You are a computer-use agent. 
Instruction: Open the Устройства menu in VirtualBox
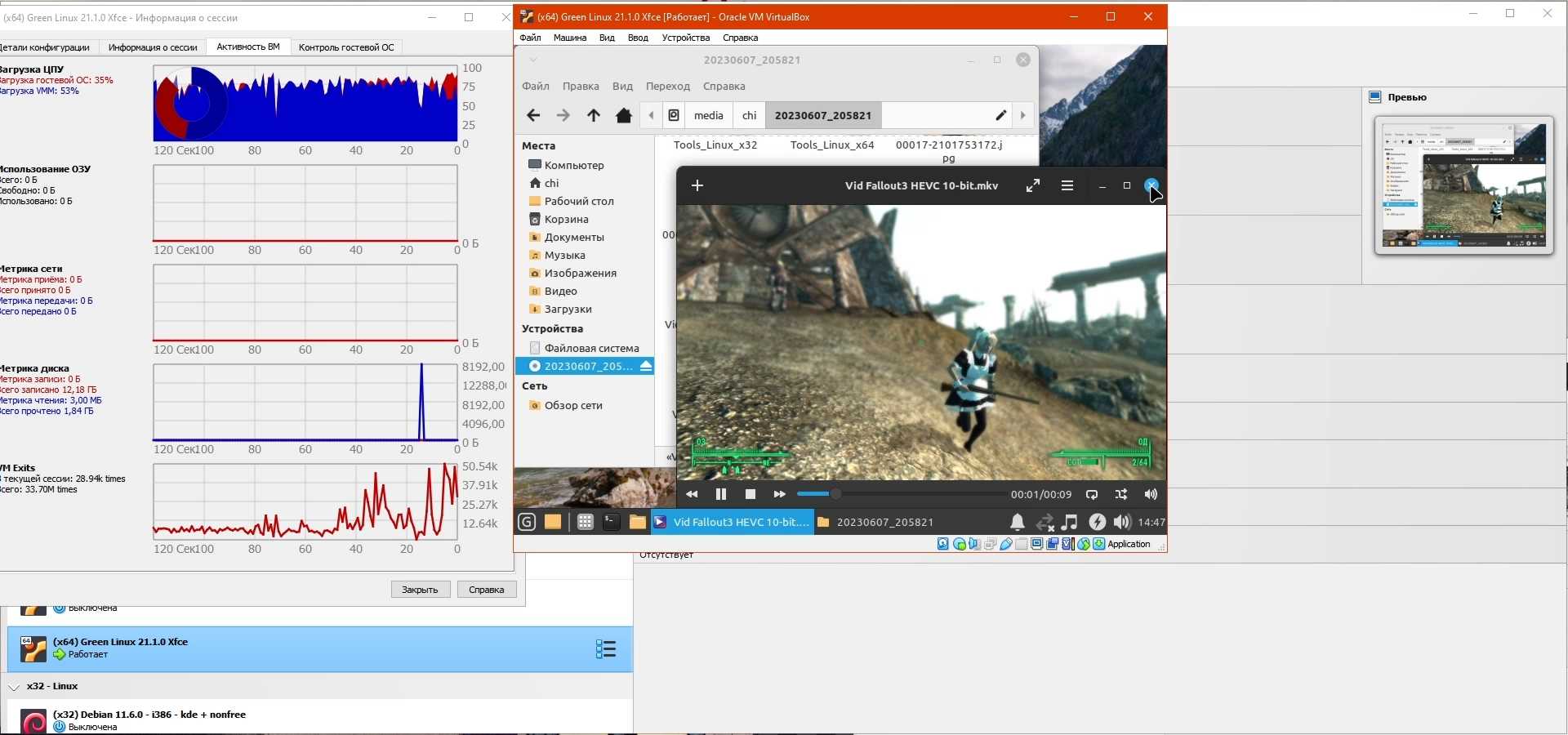coord(685,38)
